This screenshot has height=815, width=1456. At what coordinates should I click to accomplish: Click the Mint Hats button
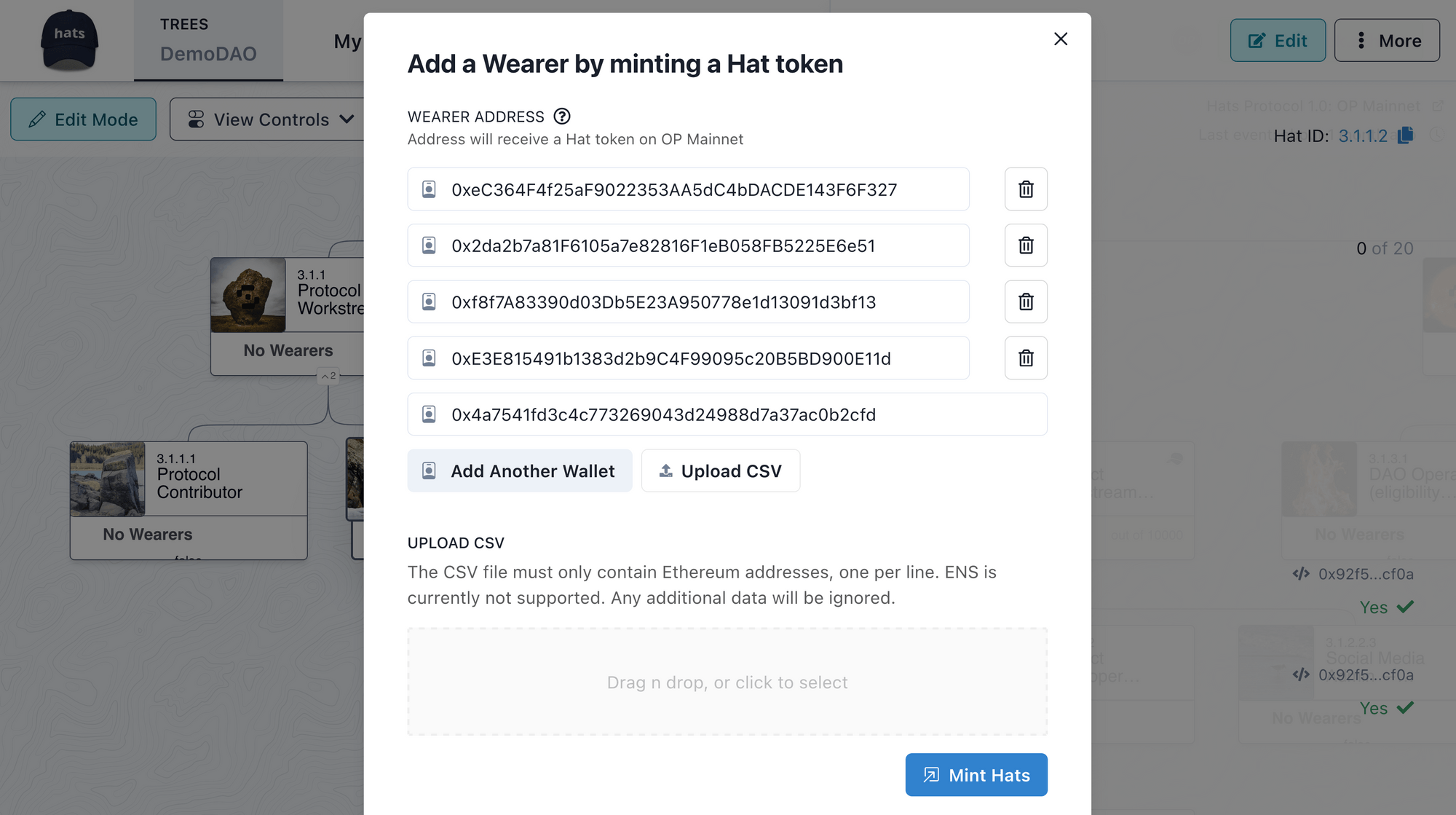click(976, 774)
